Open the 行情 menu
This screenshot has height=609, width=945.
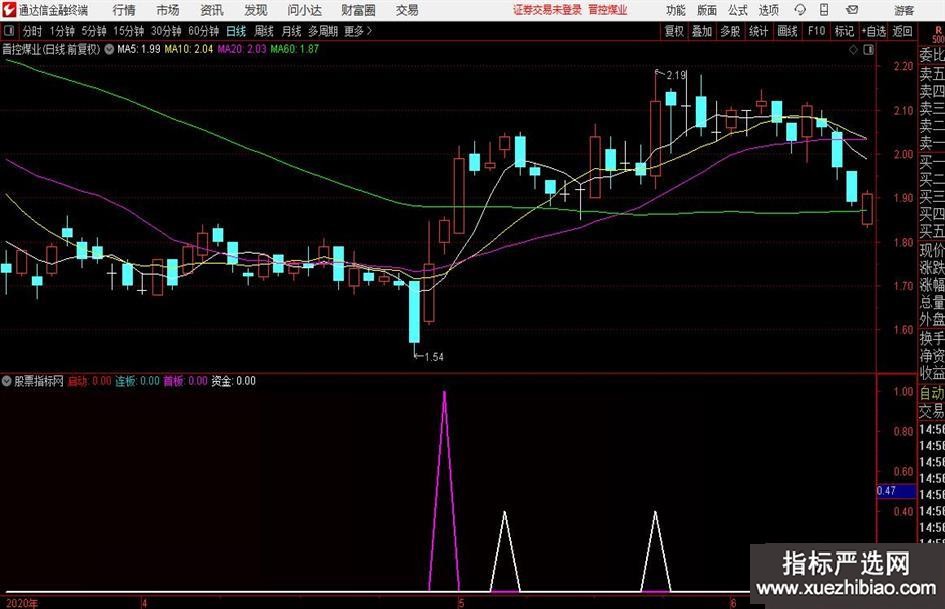[x=124, y=10]
